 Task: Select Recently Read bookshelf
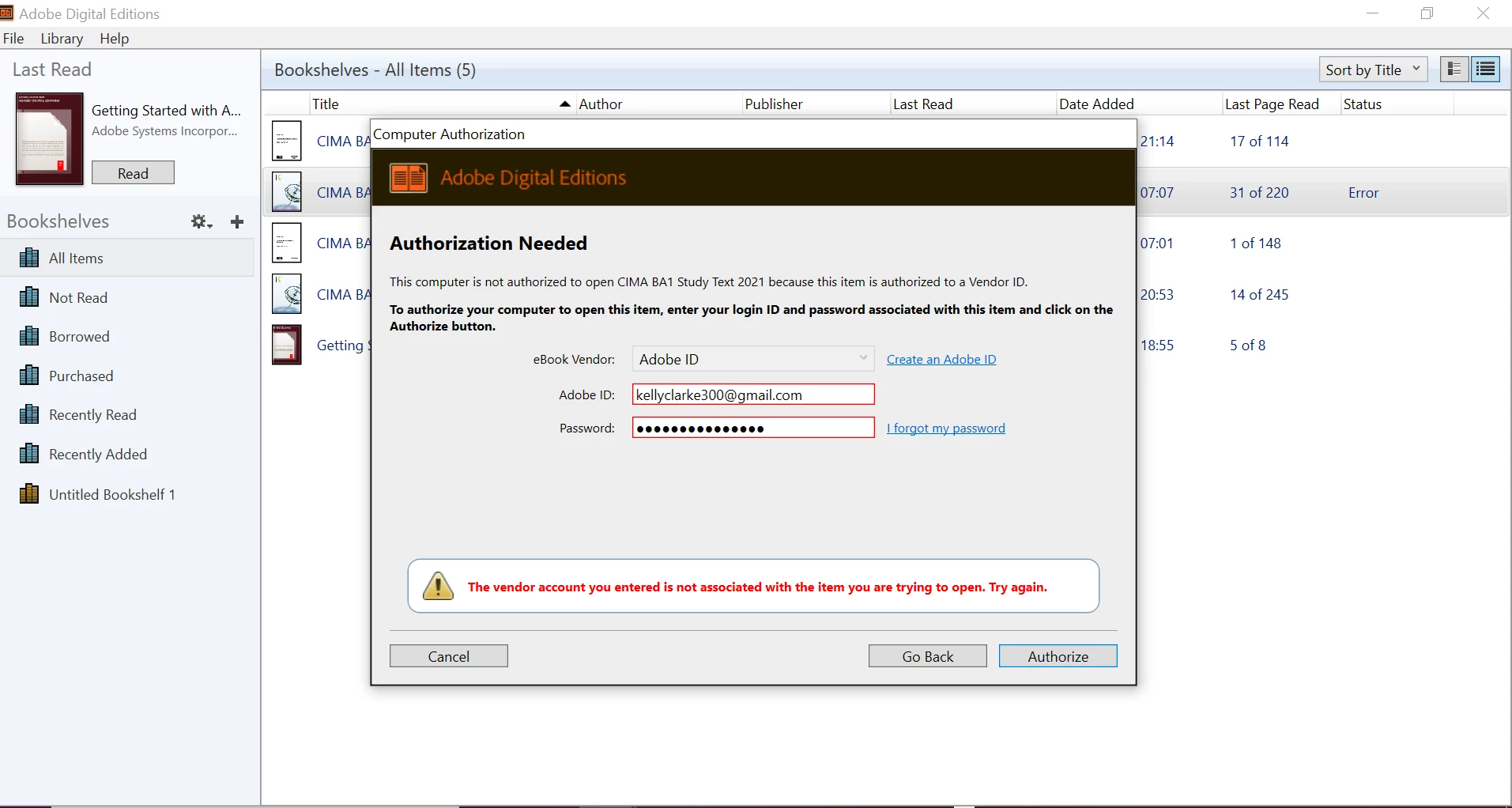click(x=127, y=414)
